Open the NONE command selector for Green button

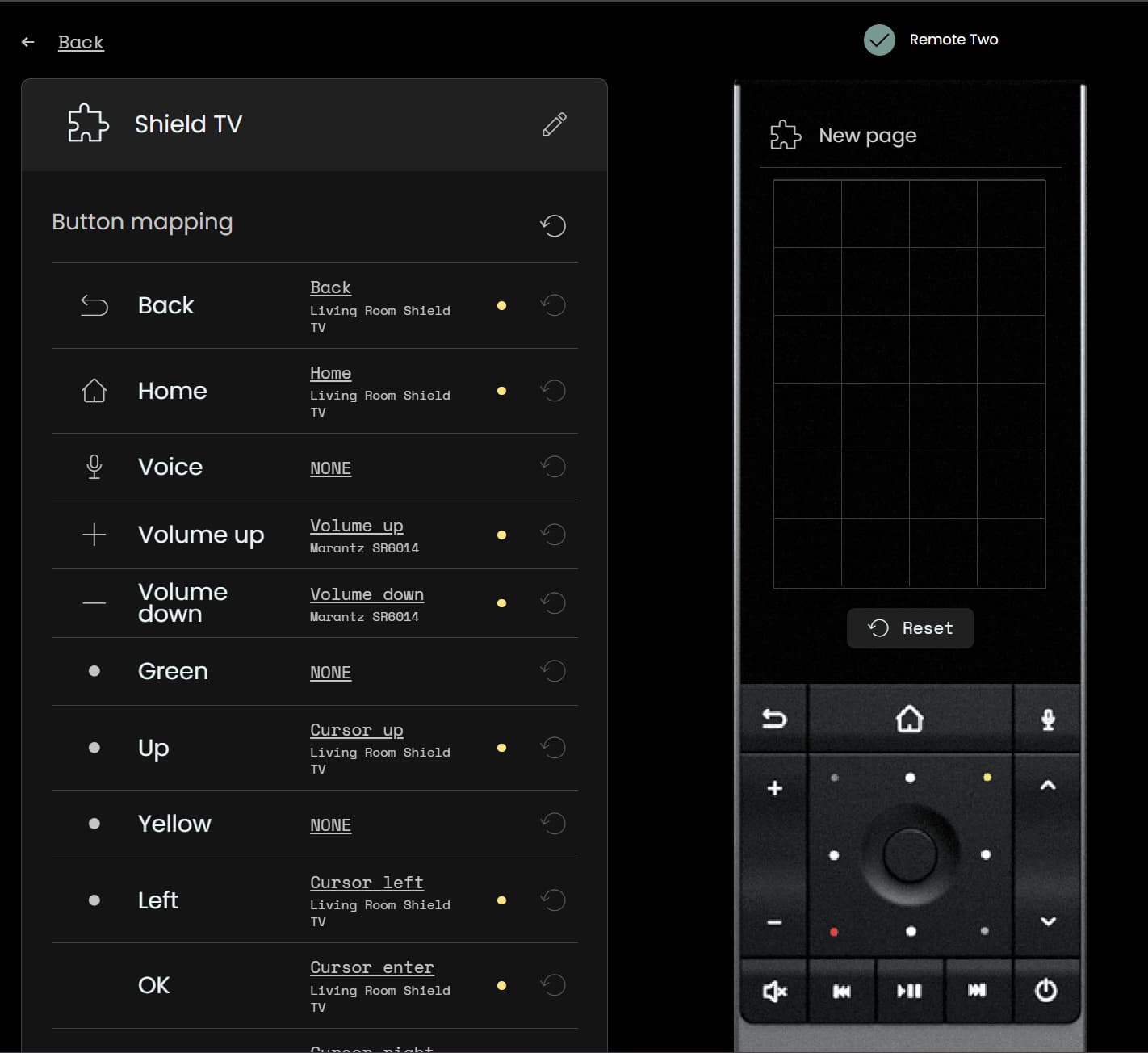tap(330, 672)
